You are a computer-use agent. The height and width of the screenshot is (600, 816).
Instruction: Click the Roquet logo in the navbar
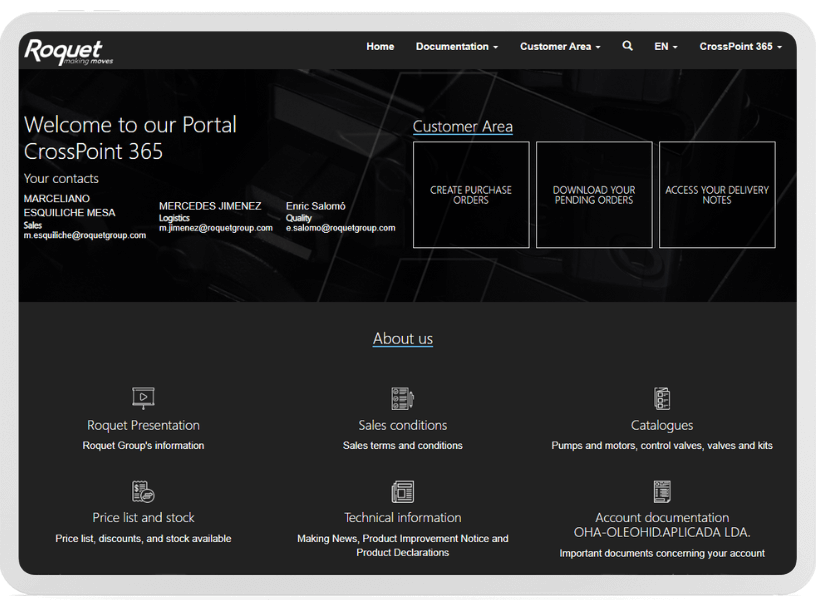[x=69, y=52]
